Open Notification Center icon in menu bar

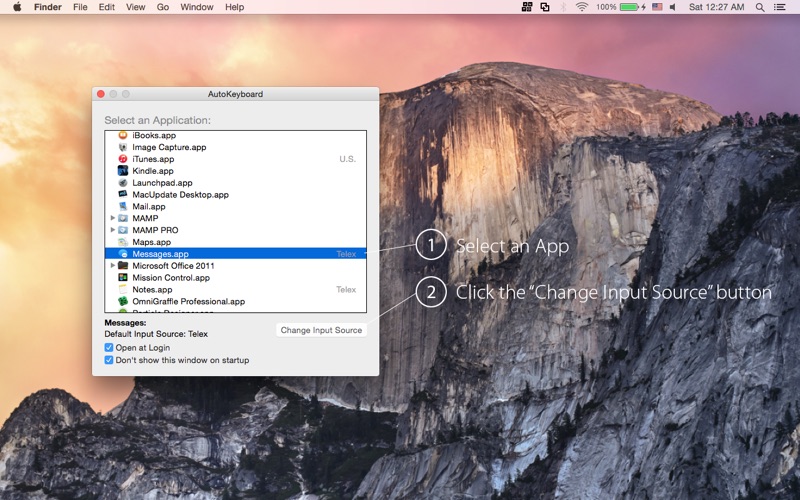[x=780, y=7]
